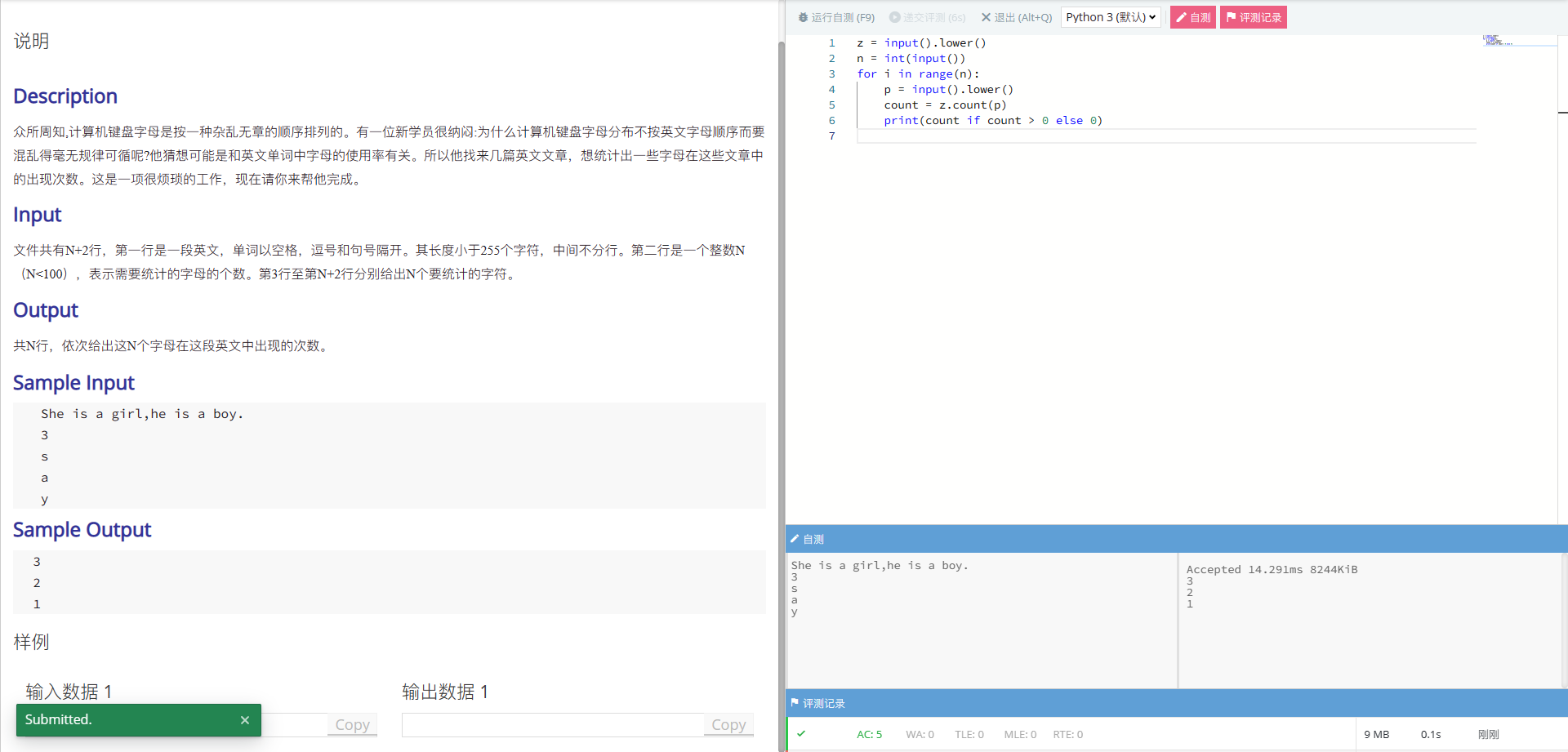
Task: Click the X icon beside 退出 (Alt+Q)
Action: [986, 17]
